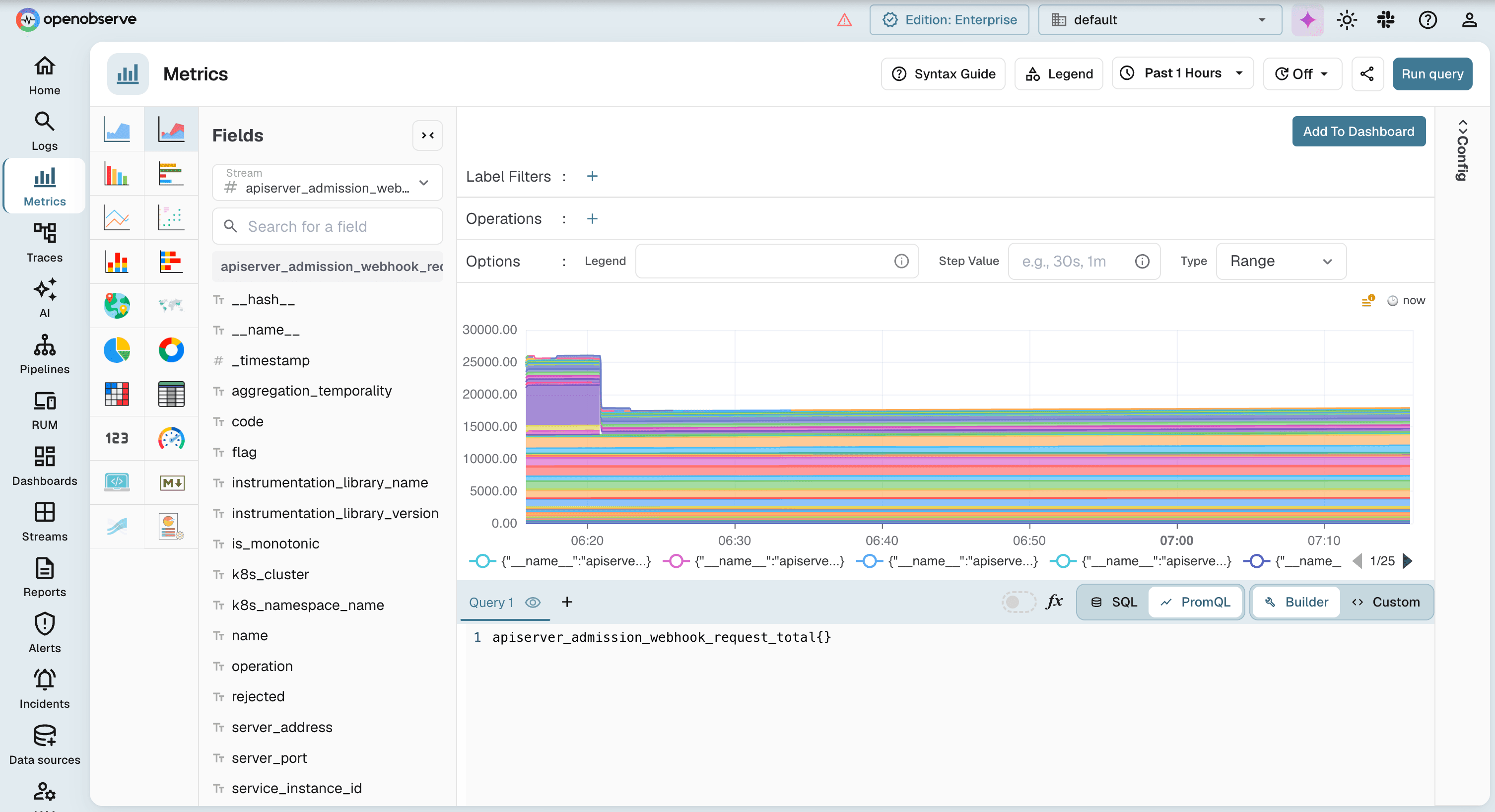
Task: Expand the Config side panel
Action: coord(1463,150)
